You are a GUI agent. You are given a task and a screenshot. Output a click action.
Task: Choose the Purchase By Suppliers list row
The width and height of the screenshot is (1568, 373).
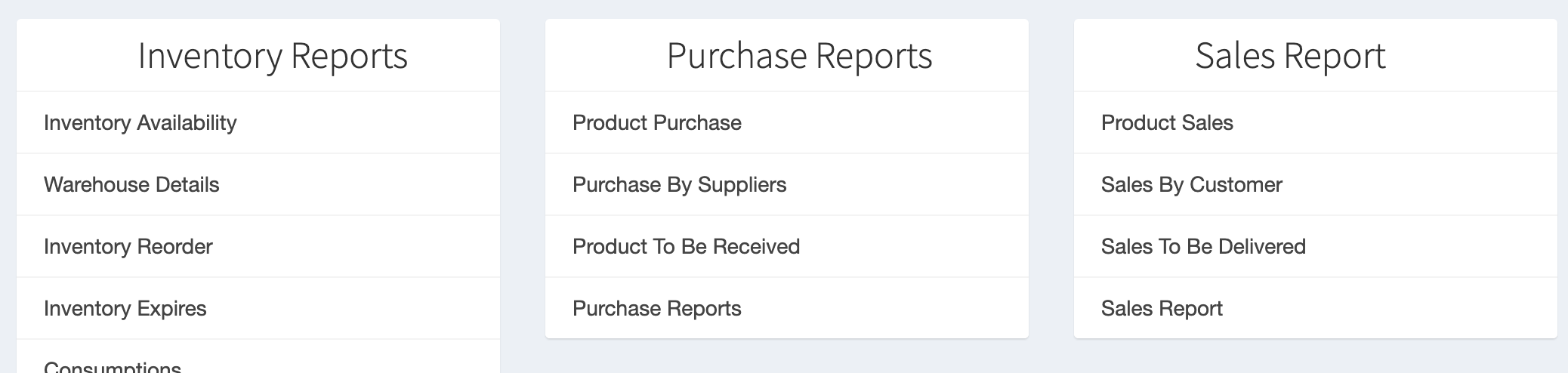(x=787, y=184)
